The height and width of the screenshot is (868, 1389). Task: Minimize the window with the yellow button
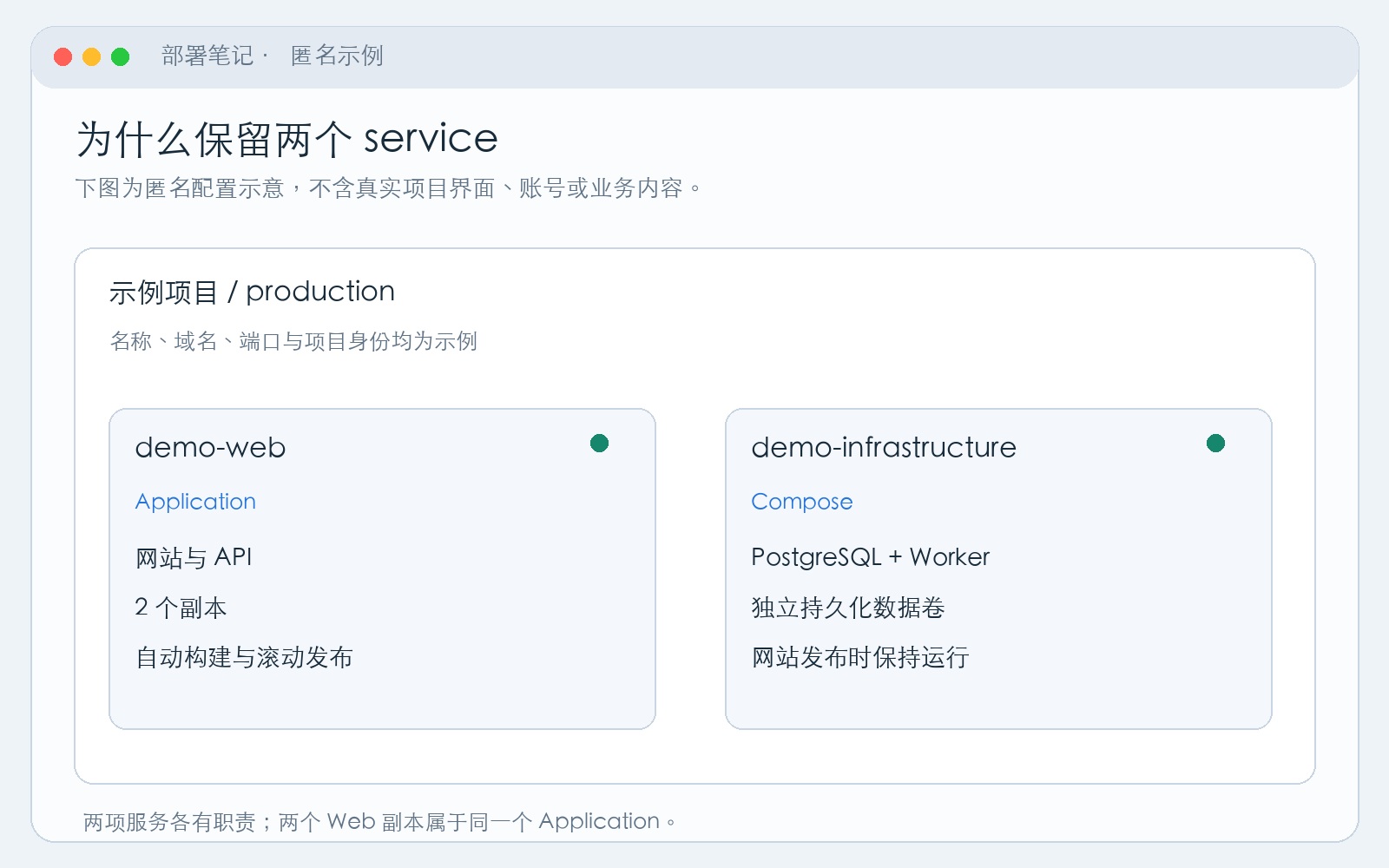tap(91, 56)
